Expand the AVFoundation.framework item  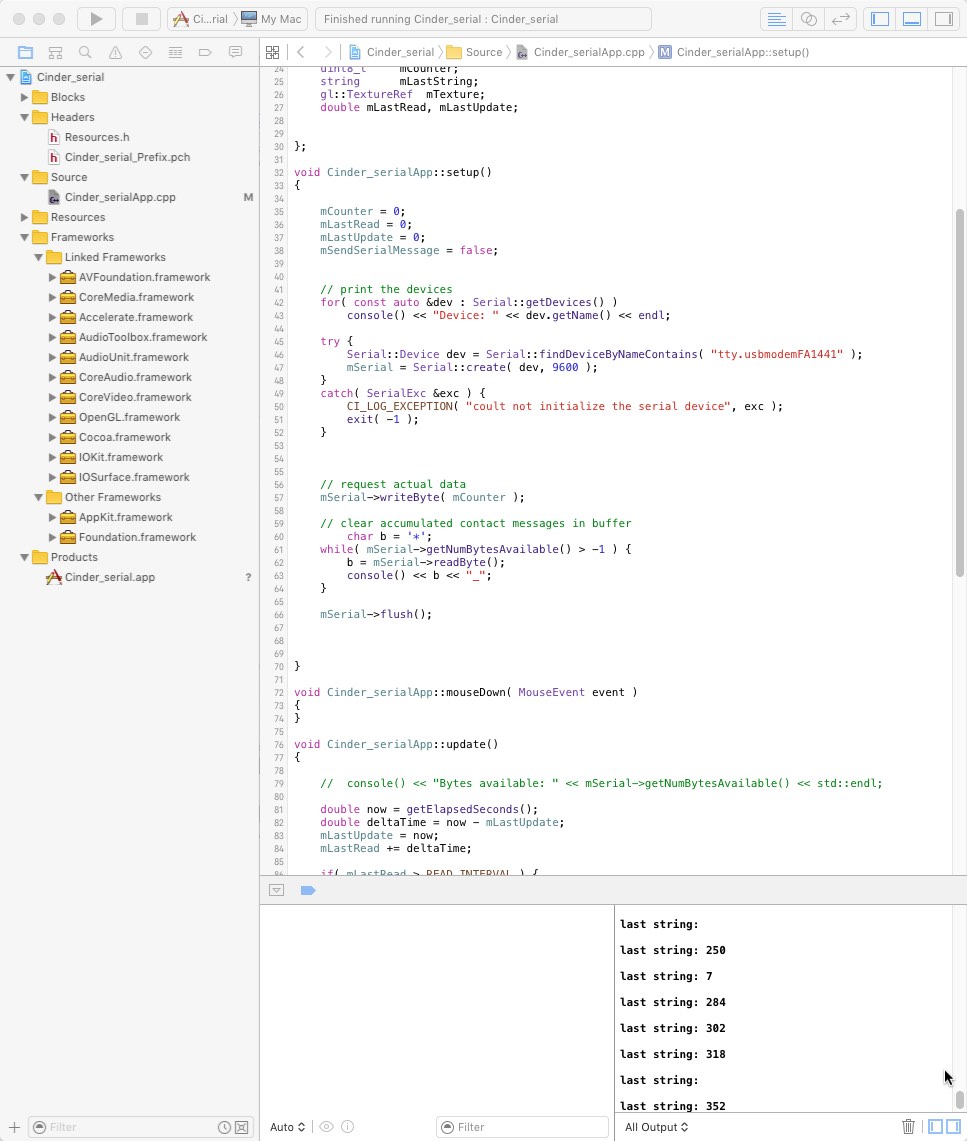coord(52,277)
